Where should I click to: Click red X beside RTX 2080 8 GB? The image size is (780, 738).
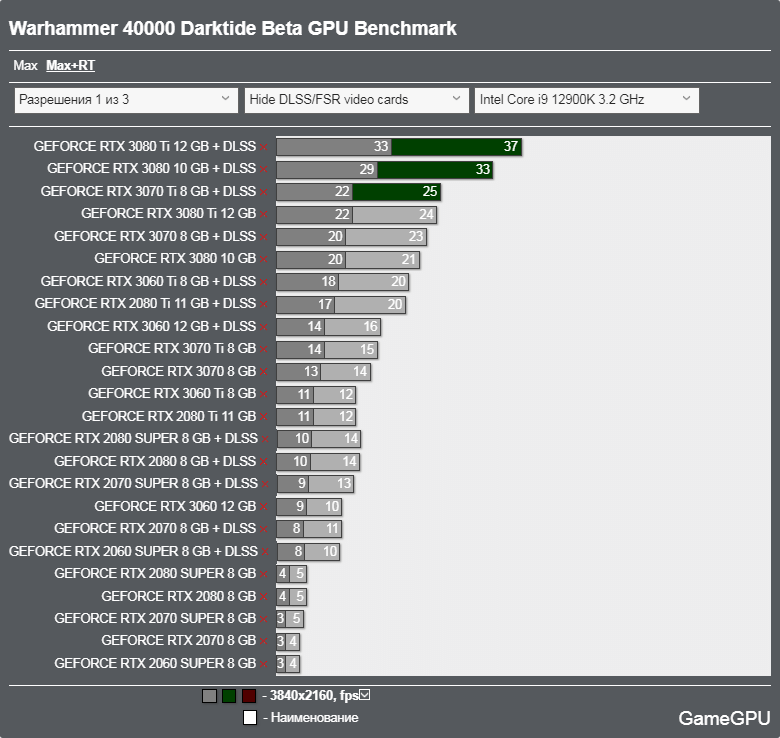264,597
